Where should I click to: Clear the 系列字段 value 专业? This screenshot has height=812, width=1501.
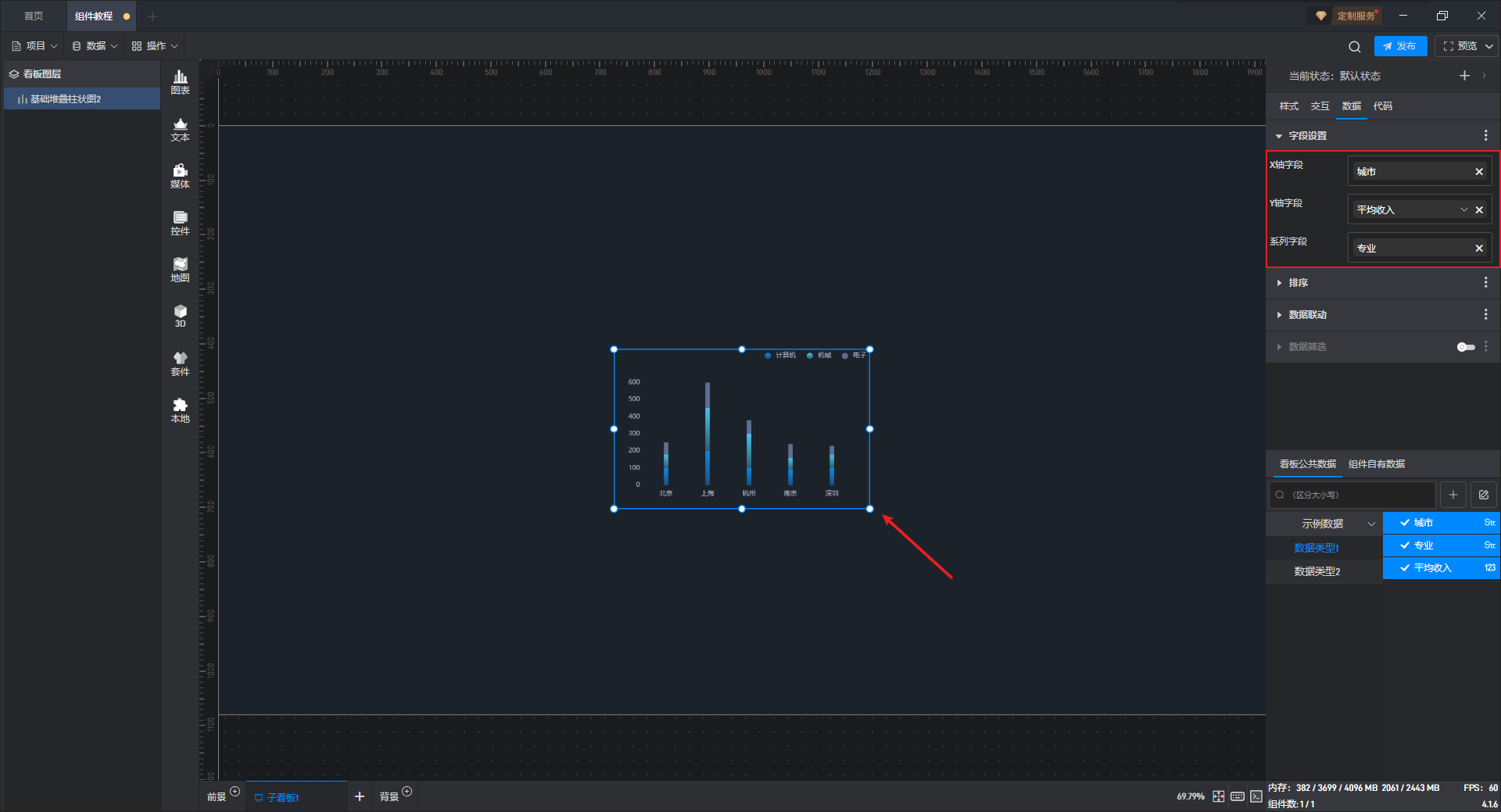(1479, 249)
